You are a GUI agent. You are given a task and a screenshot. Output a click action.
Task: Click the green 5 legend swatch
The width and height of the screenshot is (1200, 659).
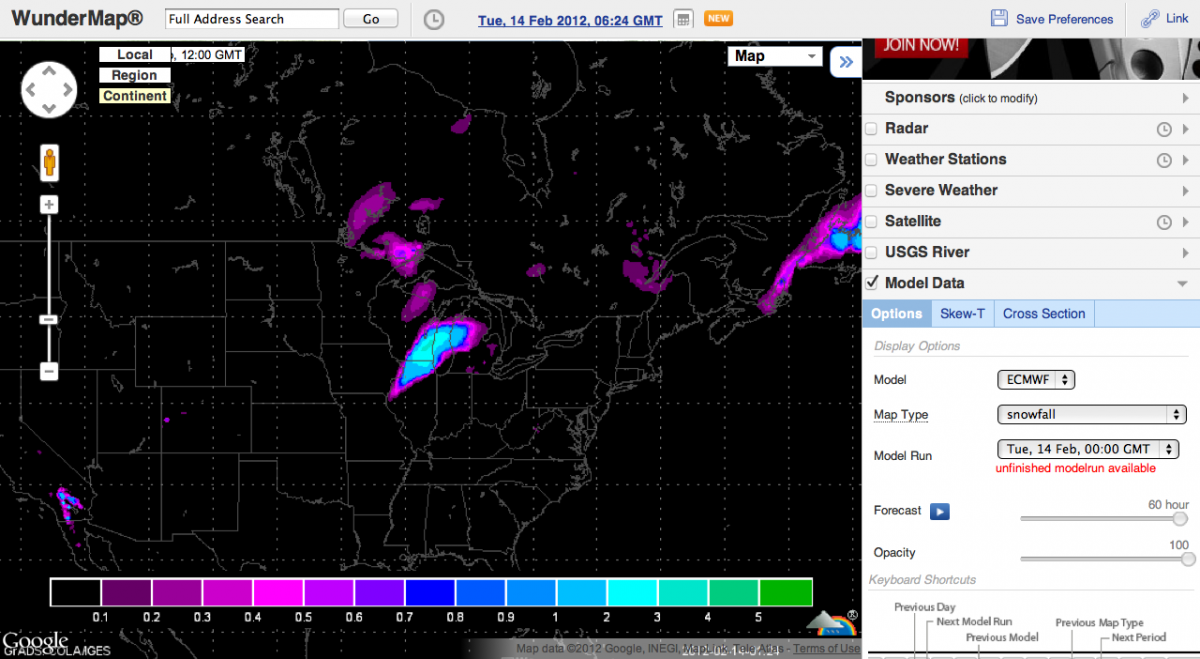[x=786, y=592]
